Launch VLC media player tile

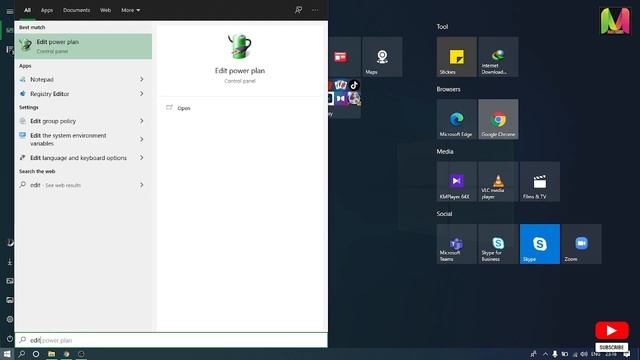coord(498,181)
